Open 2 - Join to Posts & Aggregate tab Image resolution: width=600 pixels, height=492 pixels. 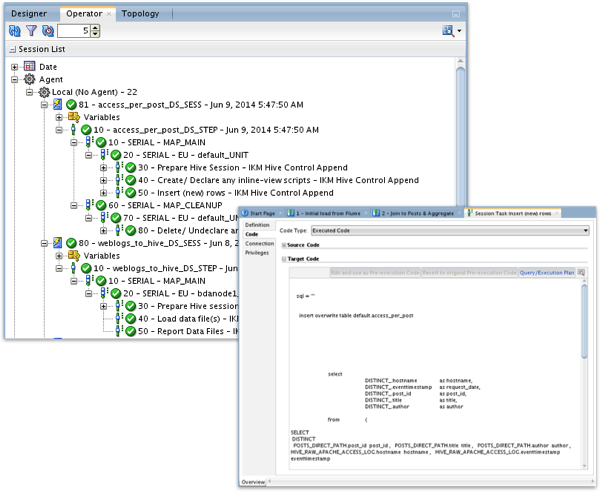[417, 213]
